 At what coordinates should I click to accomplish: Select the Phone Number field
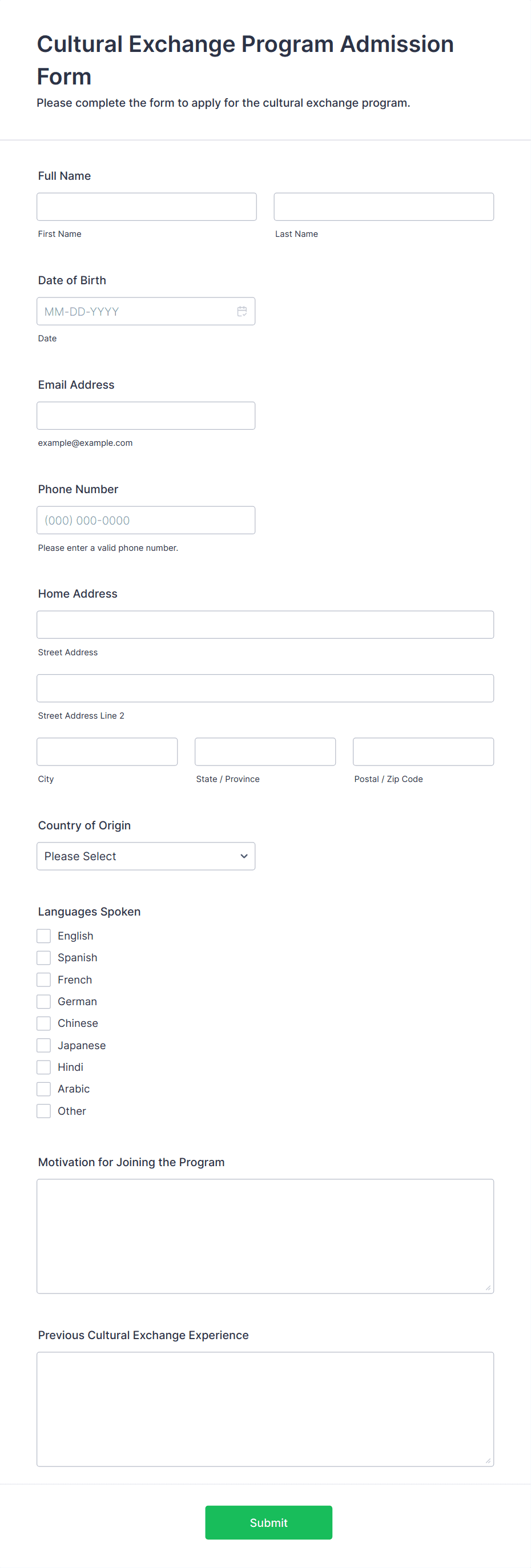coord(146,521)
